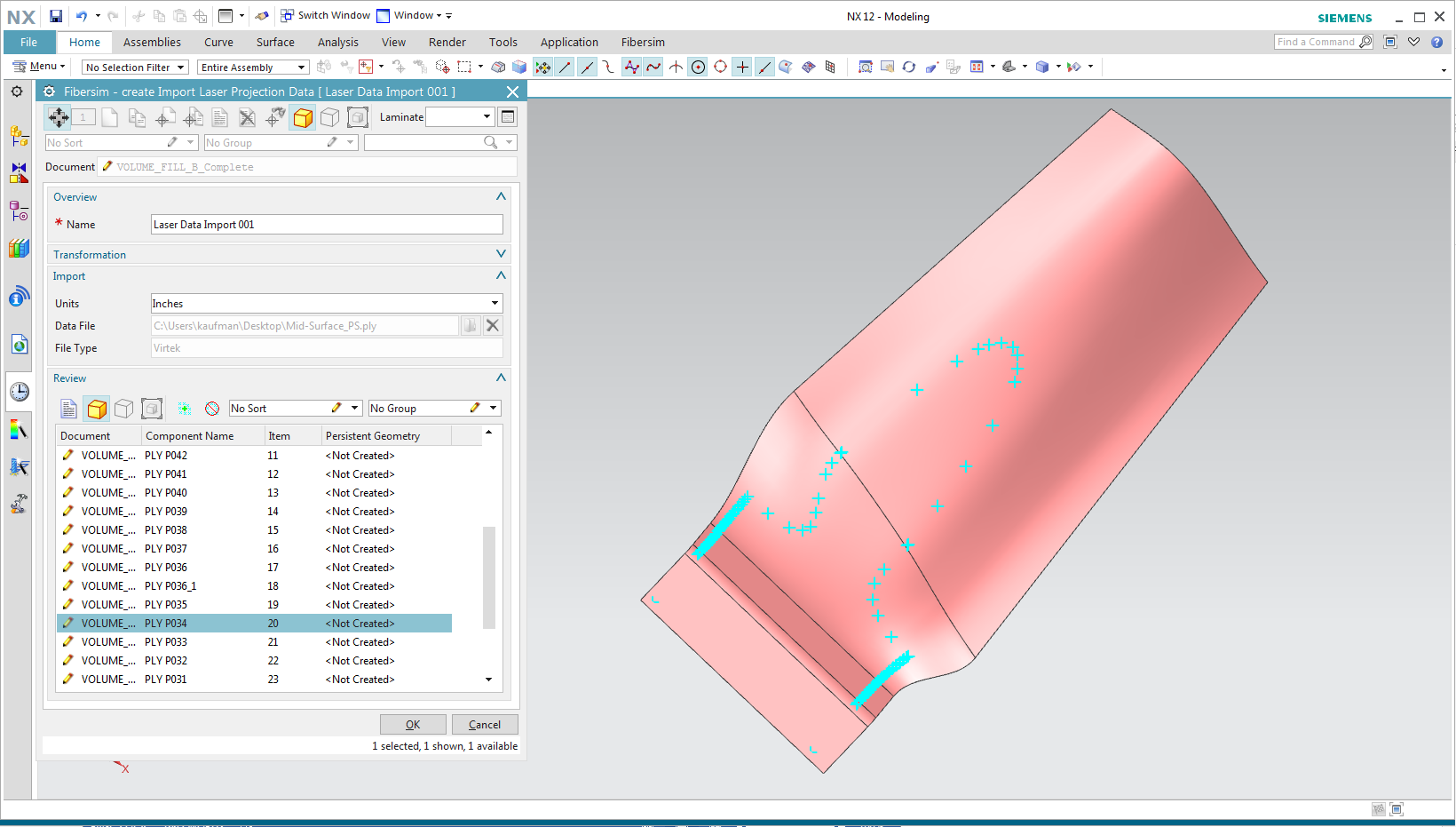This screenshot has height=827, width=1456.
Task: Click the Switch Window button
Action: 325,15
